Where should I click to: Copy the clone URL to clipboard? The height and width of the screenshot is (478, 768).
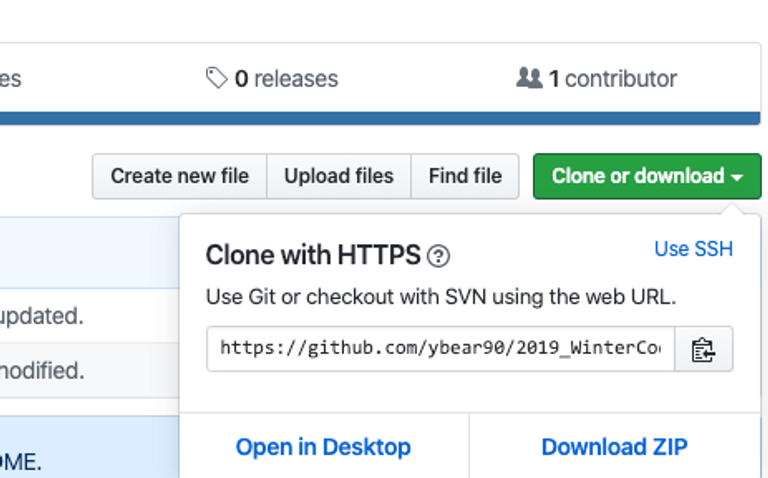703,349
